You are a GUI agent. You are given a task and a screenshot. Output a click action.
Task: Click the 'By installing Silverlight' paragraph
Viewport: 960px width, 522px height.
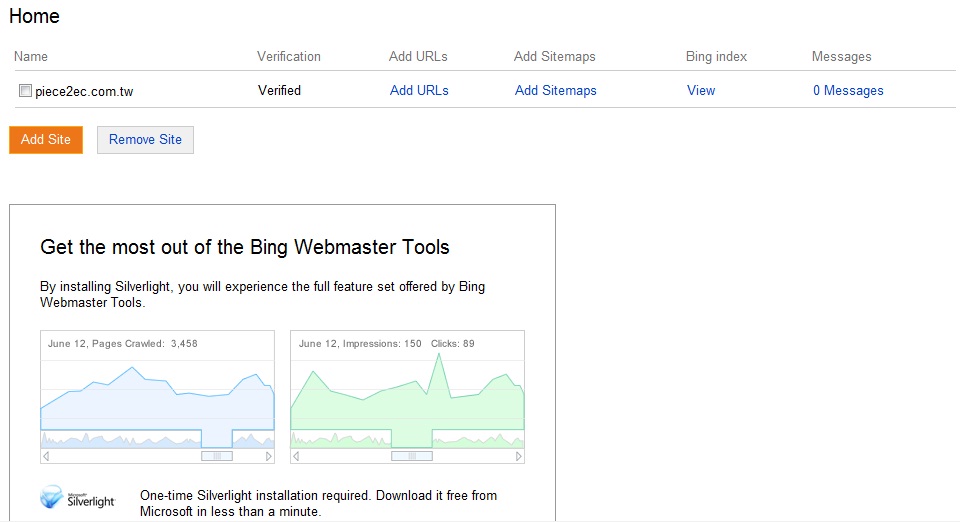coord(262,294)
